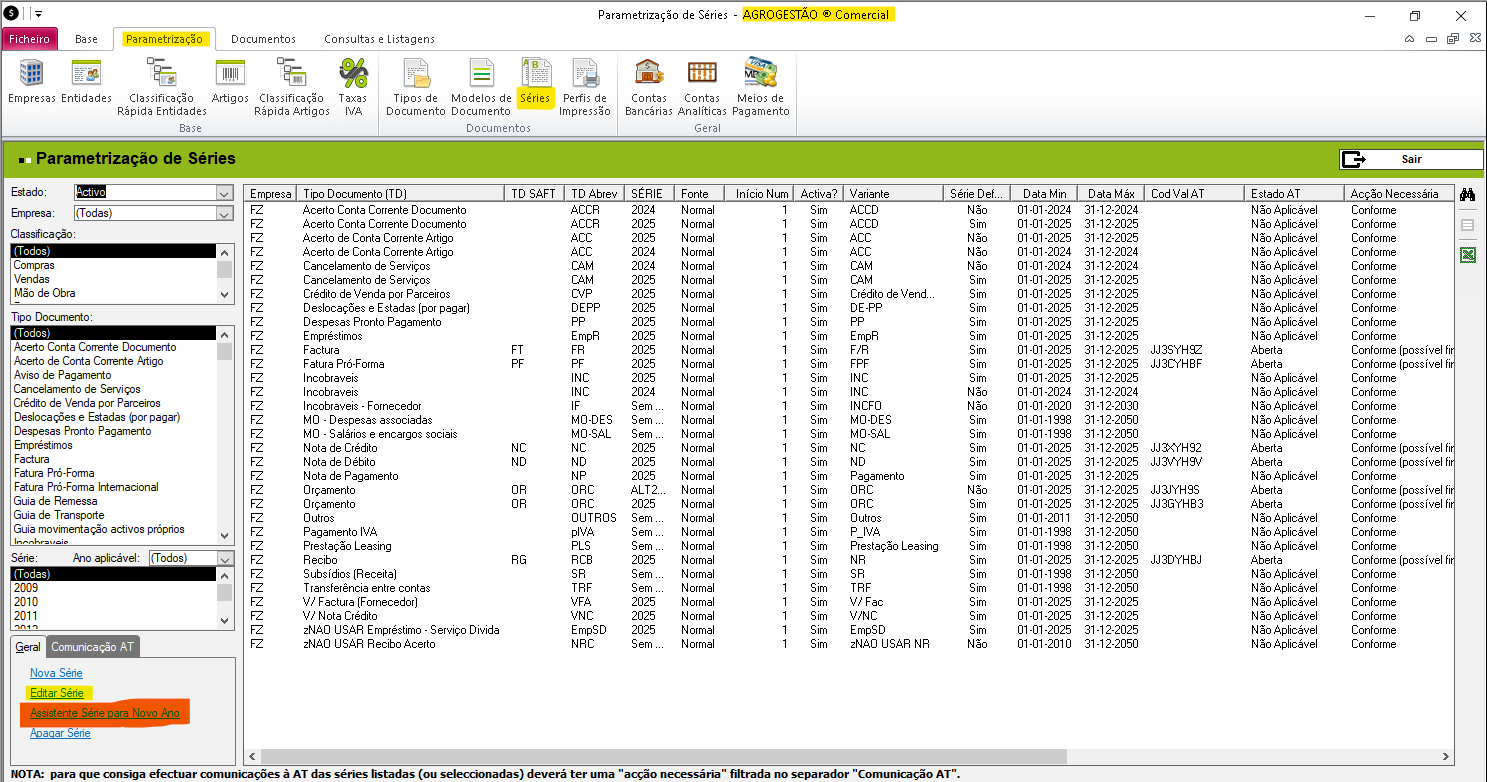Open Entidades from the ribbon
This screenshot has width=1487, height=782.
pyautogui.click(x=86, y=75)
